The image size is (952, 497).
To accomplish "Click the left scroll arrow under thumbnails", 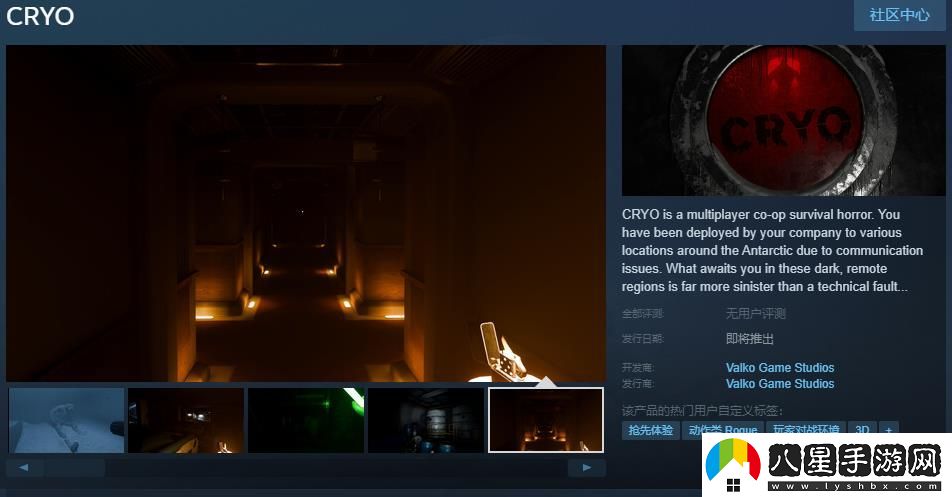I will point(25,467).
